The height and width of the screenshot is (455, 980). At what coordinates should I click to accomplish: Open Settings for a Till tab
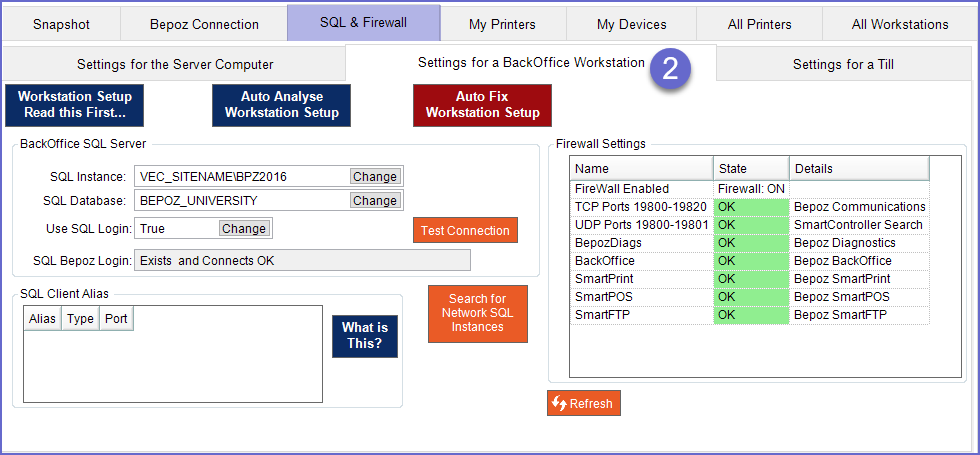843,64
